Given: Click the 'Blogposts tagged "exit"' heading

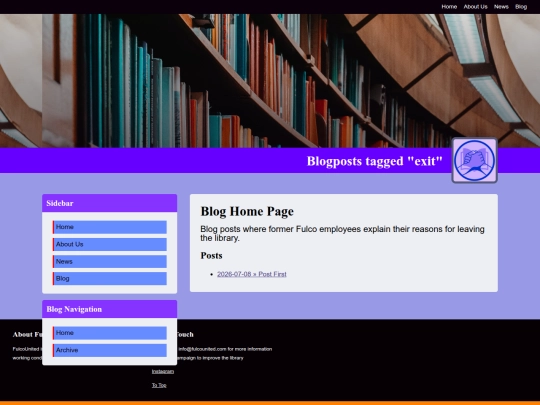Looking at the screenshot, I should tap(374, 161).
